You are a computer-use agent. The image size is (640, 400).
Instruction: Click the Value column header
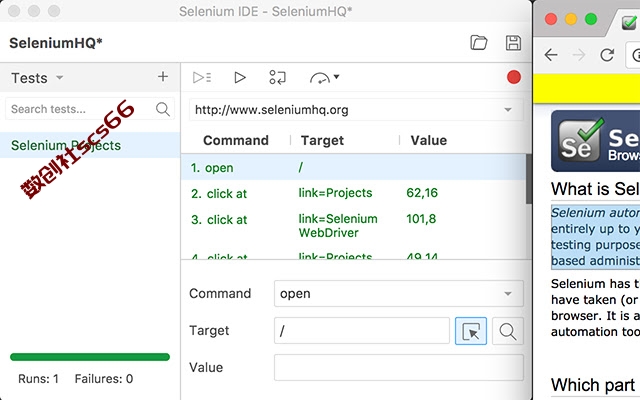point(429,140)
